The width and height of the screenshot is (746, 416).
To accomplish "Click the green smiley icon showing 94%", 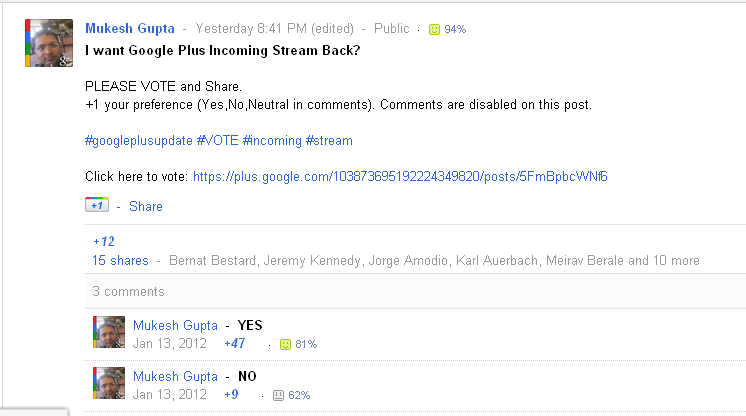I will (434, 29).
